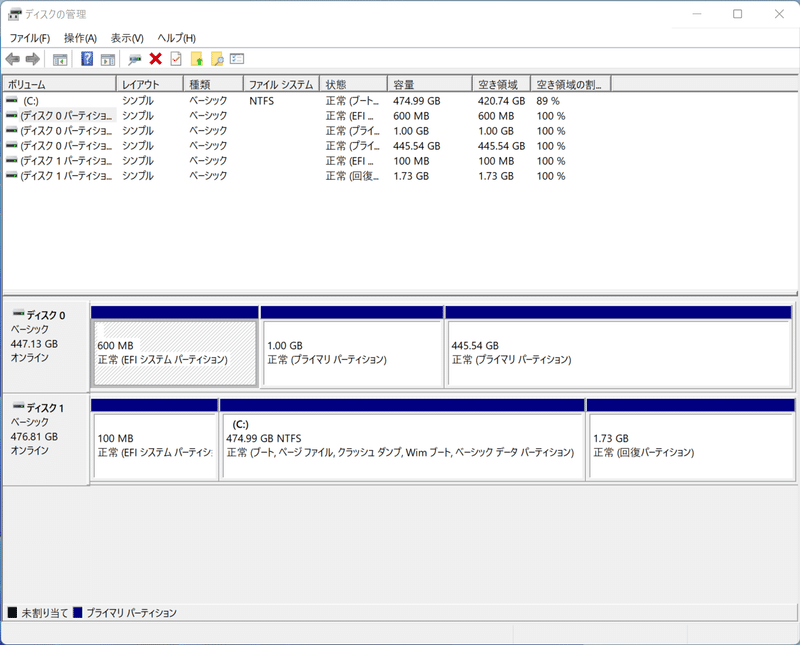Open the ファイル(F) menu

pos(30,38)
